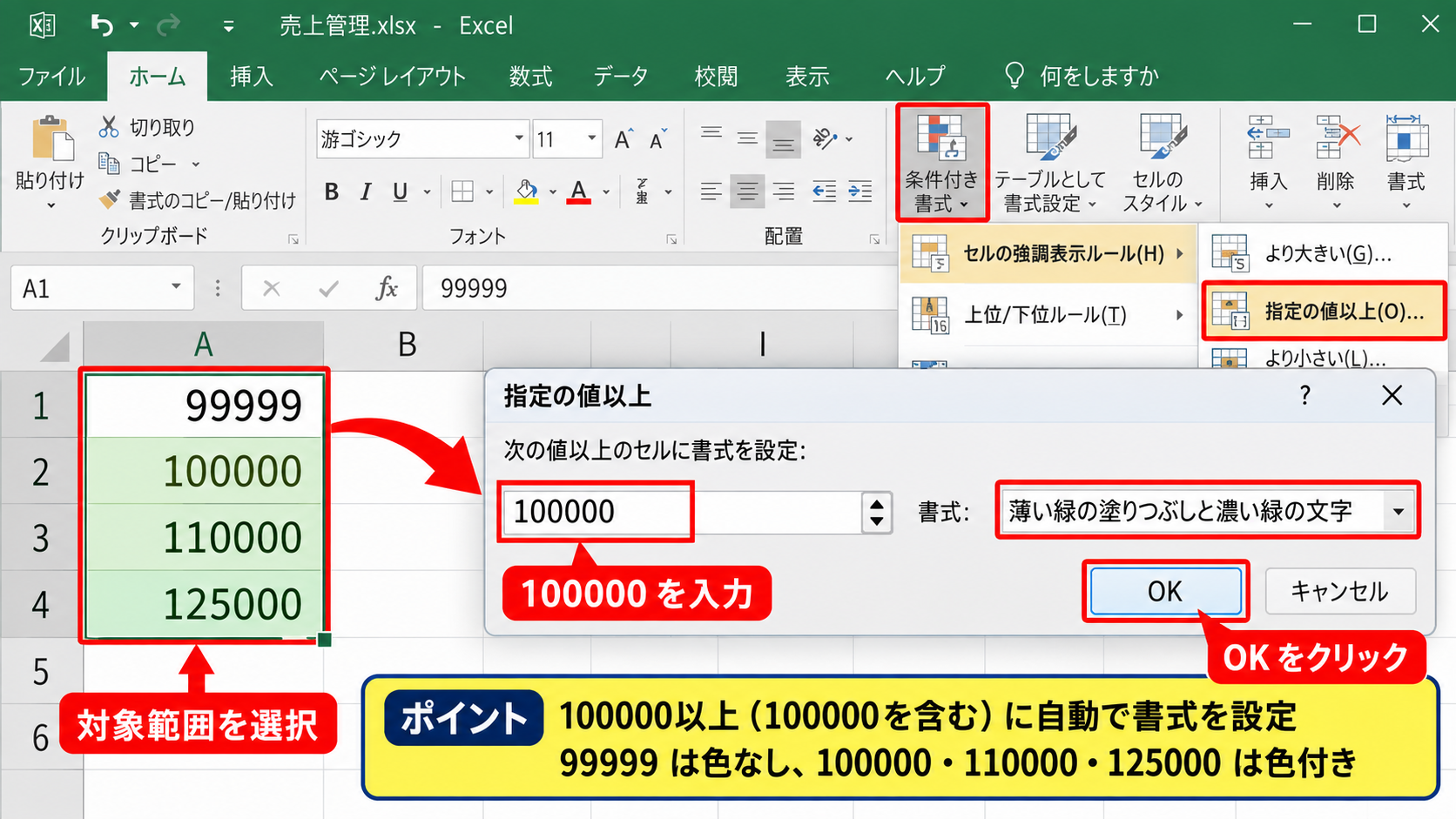Apply the red font color A
This screenshot has width=1456, height=819.
pos(578,191)
